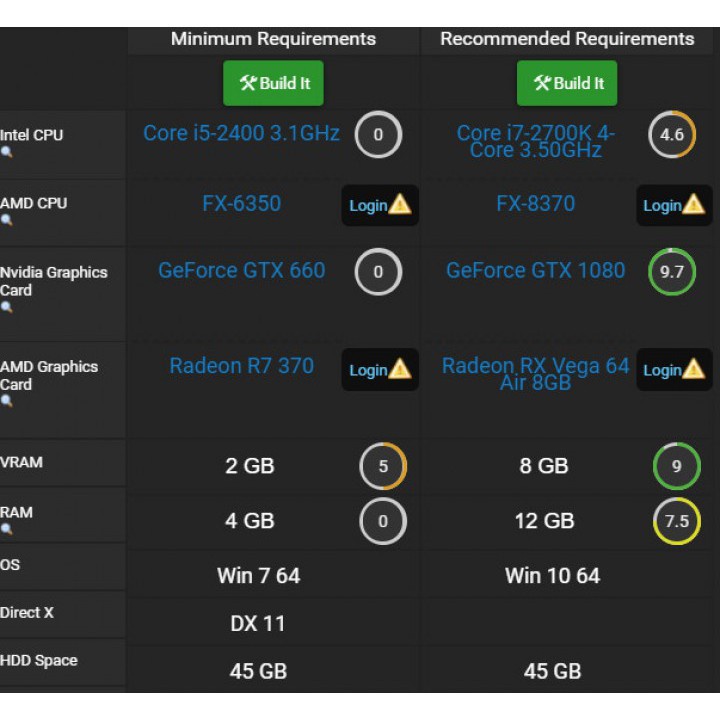Follow the Radeon RX Vega 64 Air 8GB link
720x720 pixels.
point(535,373)
